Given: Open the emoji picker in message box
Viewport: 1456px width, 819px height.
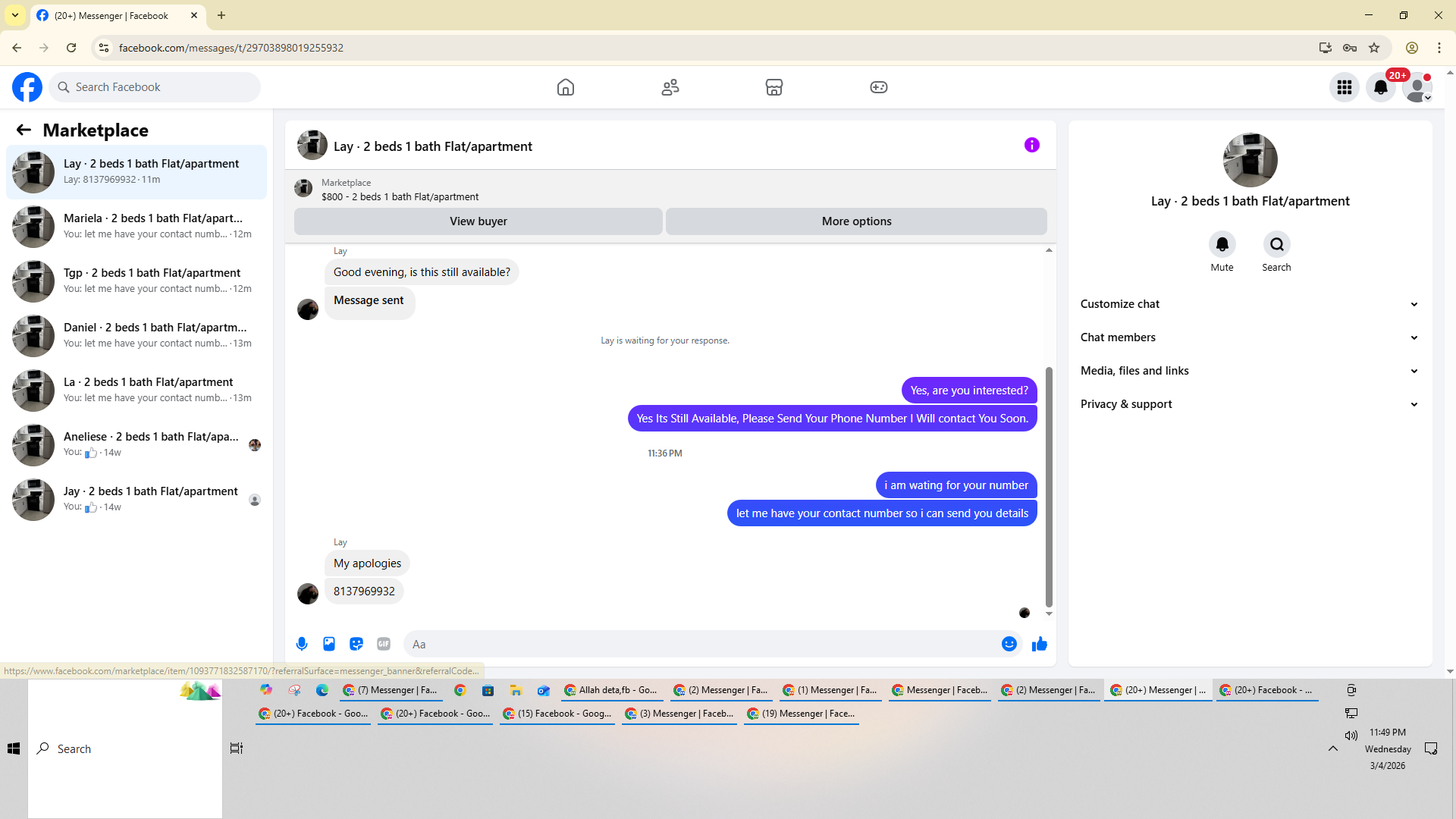Looking at the screenshot, I should pos(1009,644).
